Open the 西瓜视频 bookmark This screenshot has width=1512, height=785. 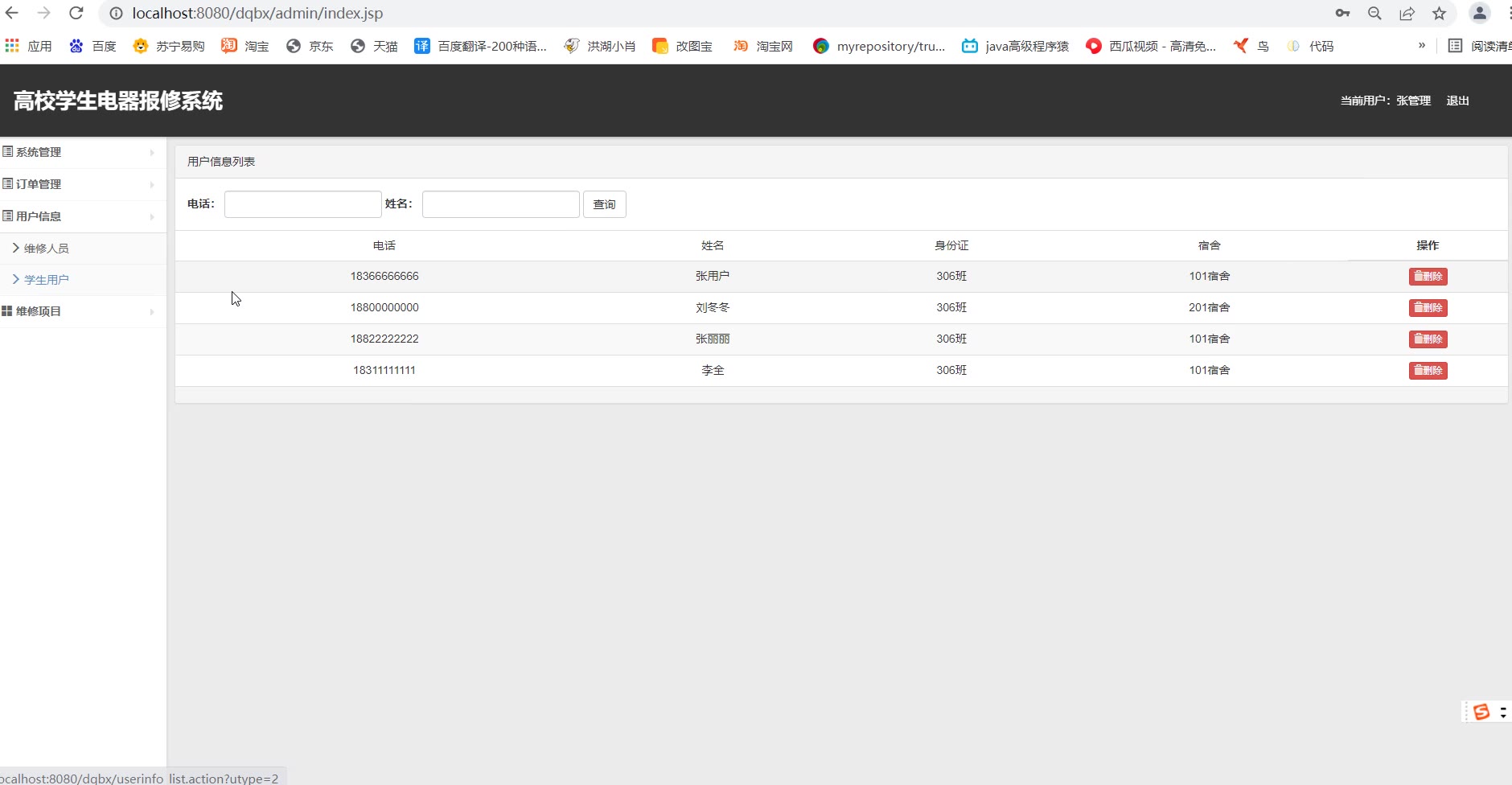[x=1151, y=46]
